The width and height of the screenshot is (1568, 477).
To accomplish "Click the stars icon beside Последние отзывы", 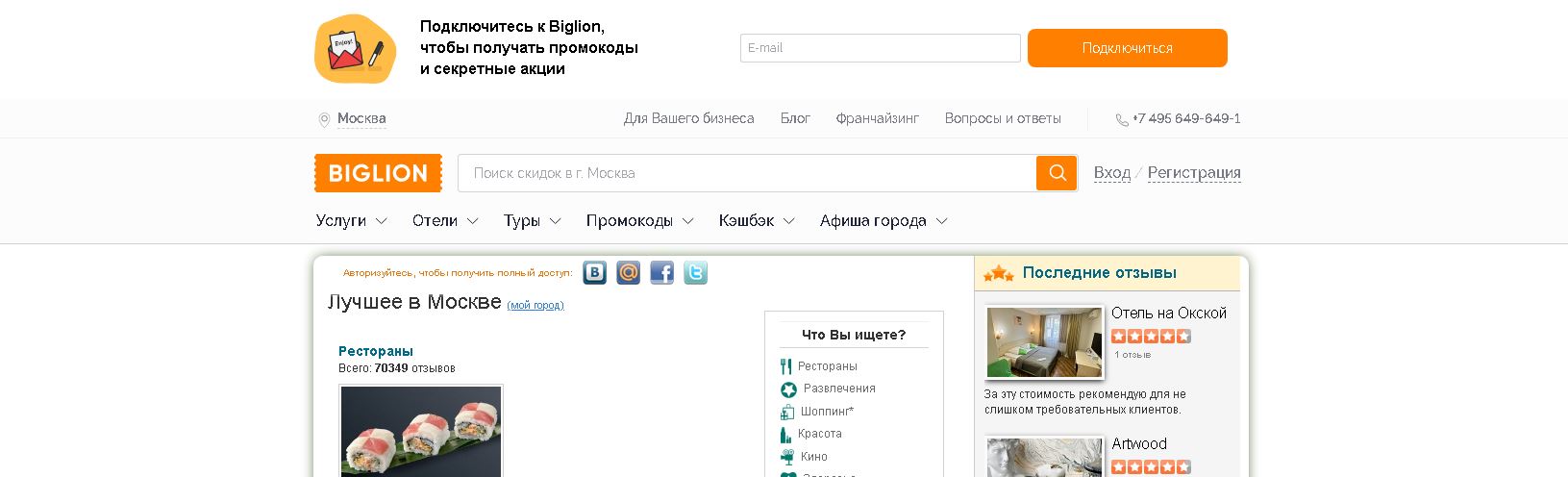I will pos(998,273).
